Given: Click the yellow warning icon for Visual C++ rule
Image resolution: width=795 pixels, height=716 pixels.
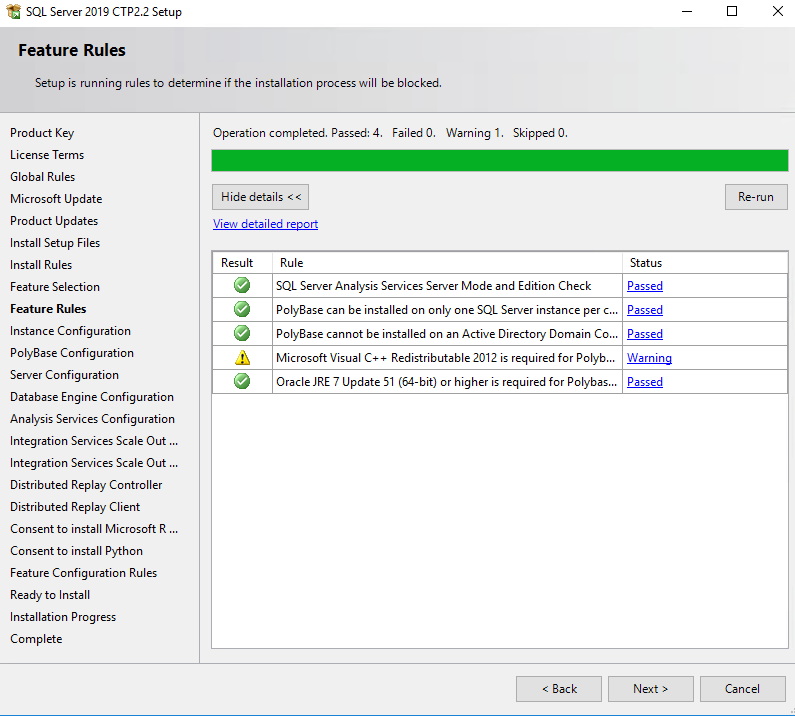Looking at the screenshot, I should click(242, 358).
